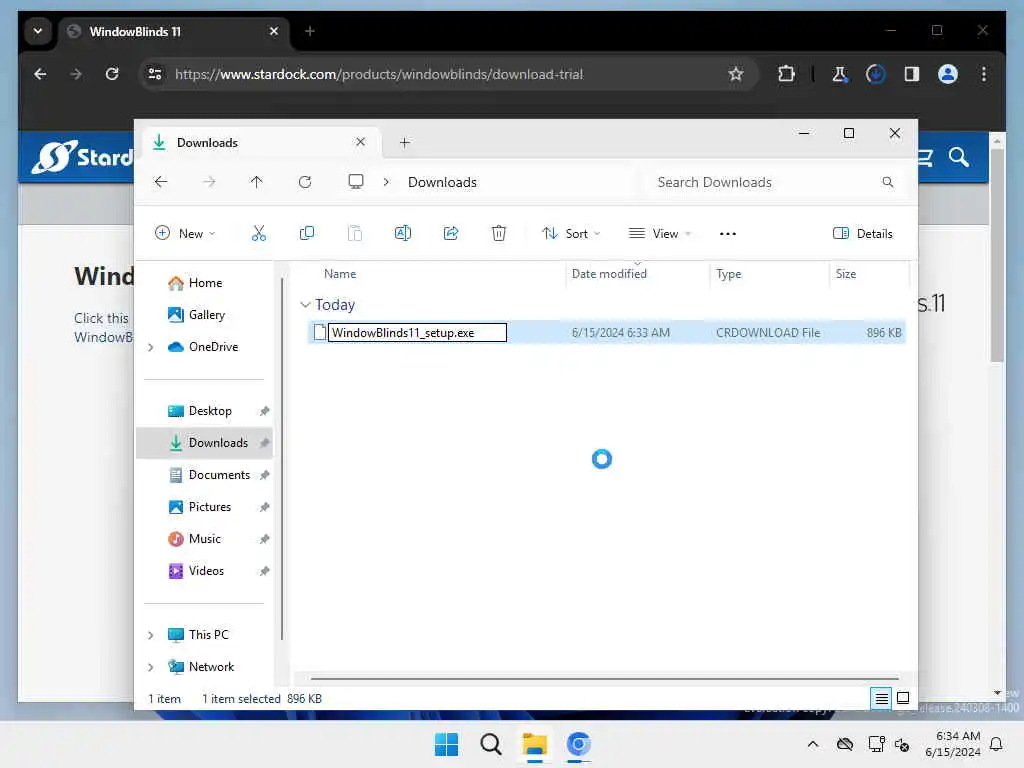
Task: Close the Downloads Explorer tab
Action: [x=360, y=142]
